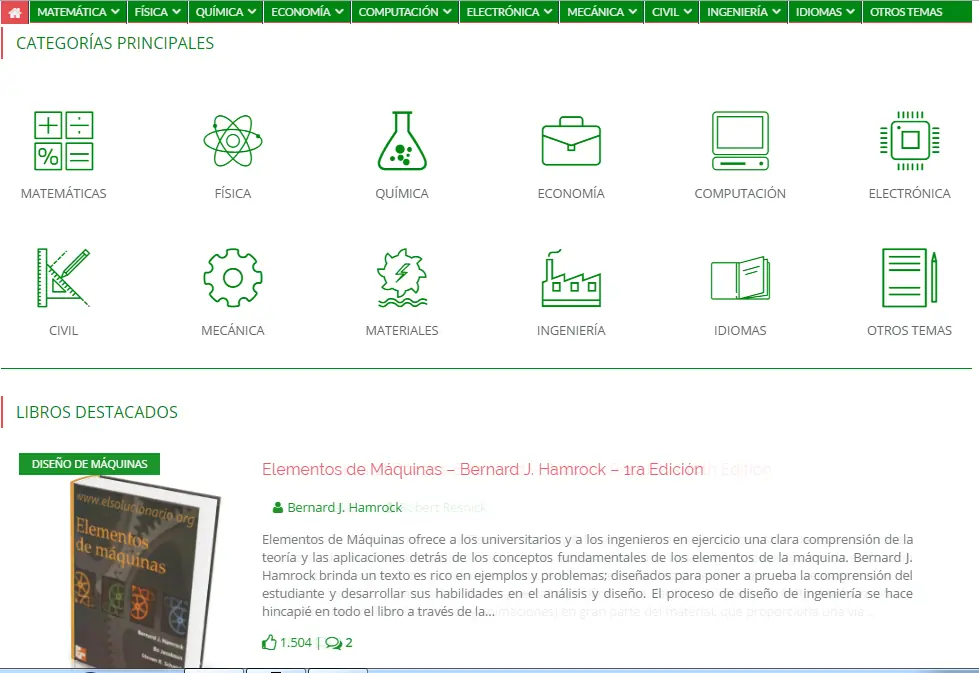Expand the Electrónica dropdown menu

tap(509, 12)
